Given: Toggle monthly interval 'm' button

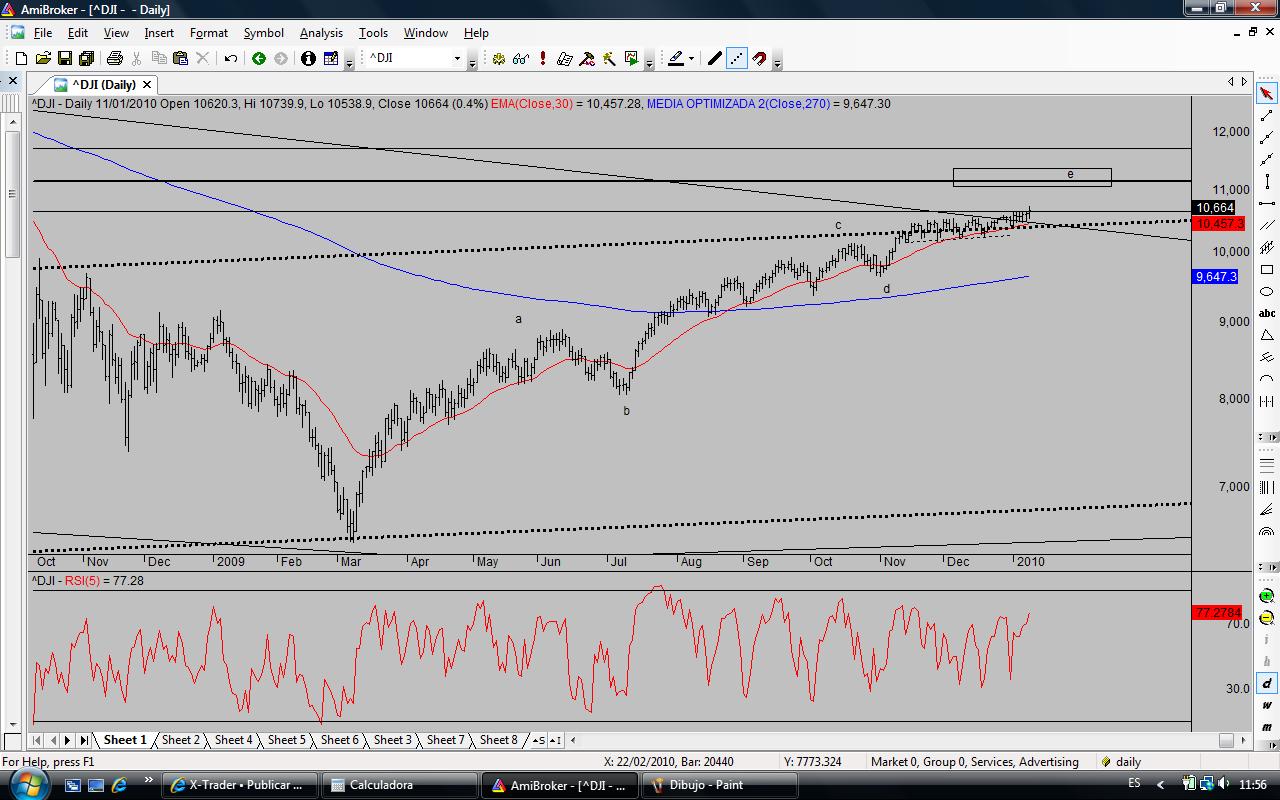Looking at the screenshot, I should click(1267, 727).
